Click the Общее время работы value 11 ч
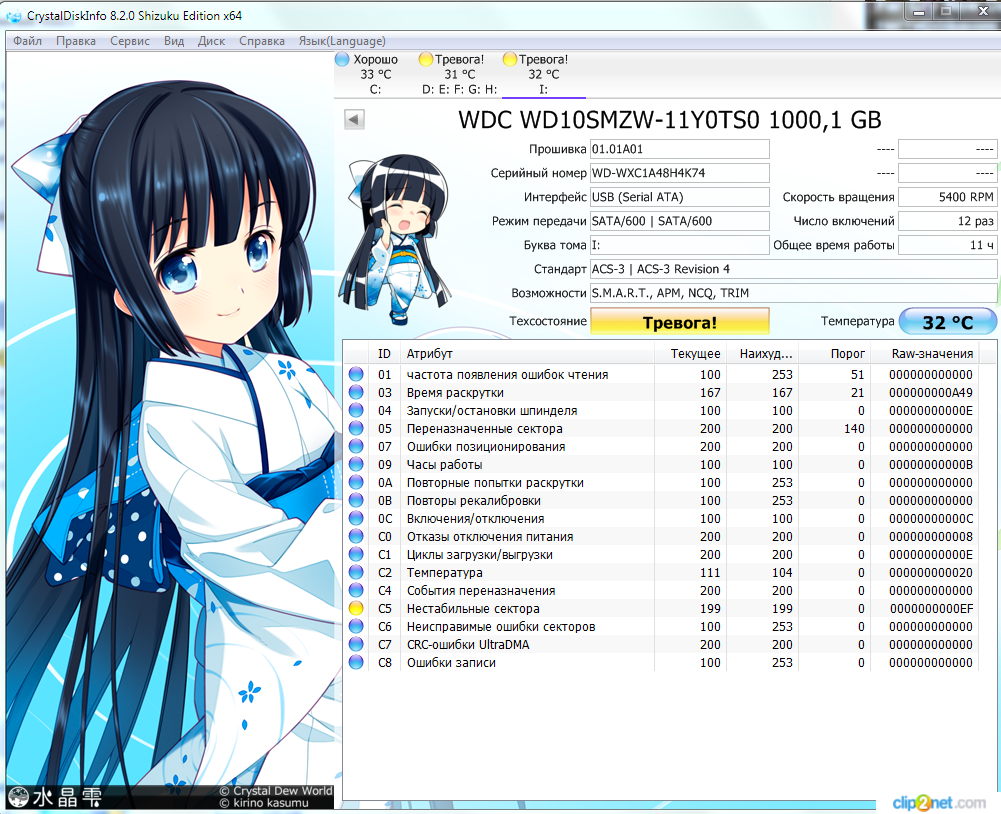This screenshot has width=1001, height=814. 947,245
